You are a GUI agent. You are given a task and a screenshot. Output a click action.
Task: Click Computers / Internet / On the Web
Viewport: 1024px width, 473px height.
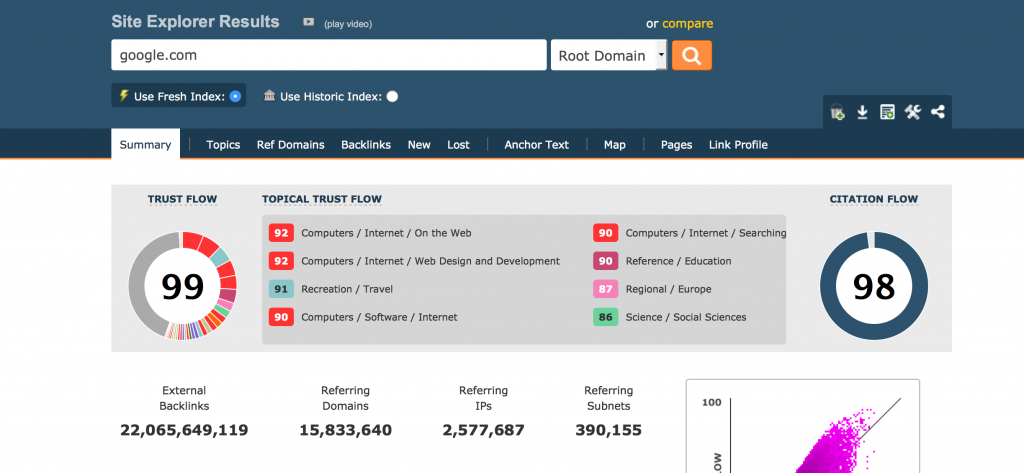pyautogui.click(x=386, y=233)
